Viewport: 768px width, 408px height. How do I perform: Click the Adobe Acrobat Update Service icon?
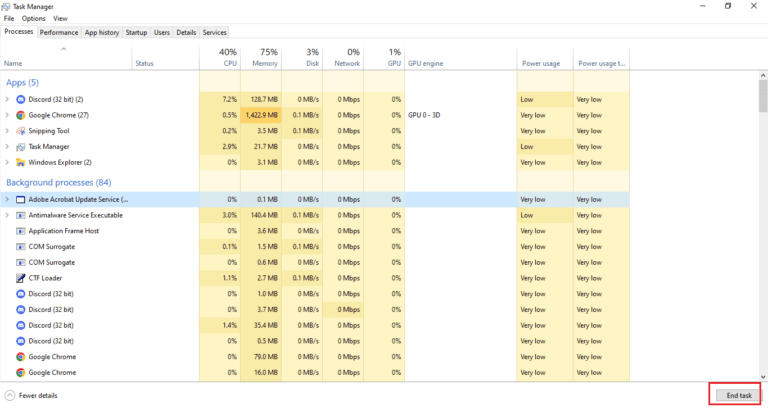(x=21, y=199)
